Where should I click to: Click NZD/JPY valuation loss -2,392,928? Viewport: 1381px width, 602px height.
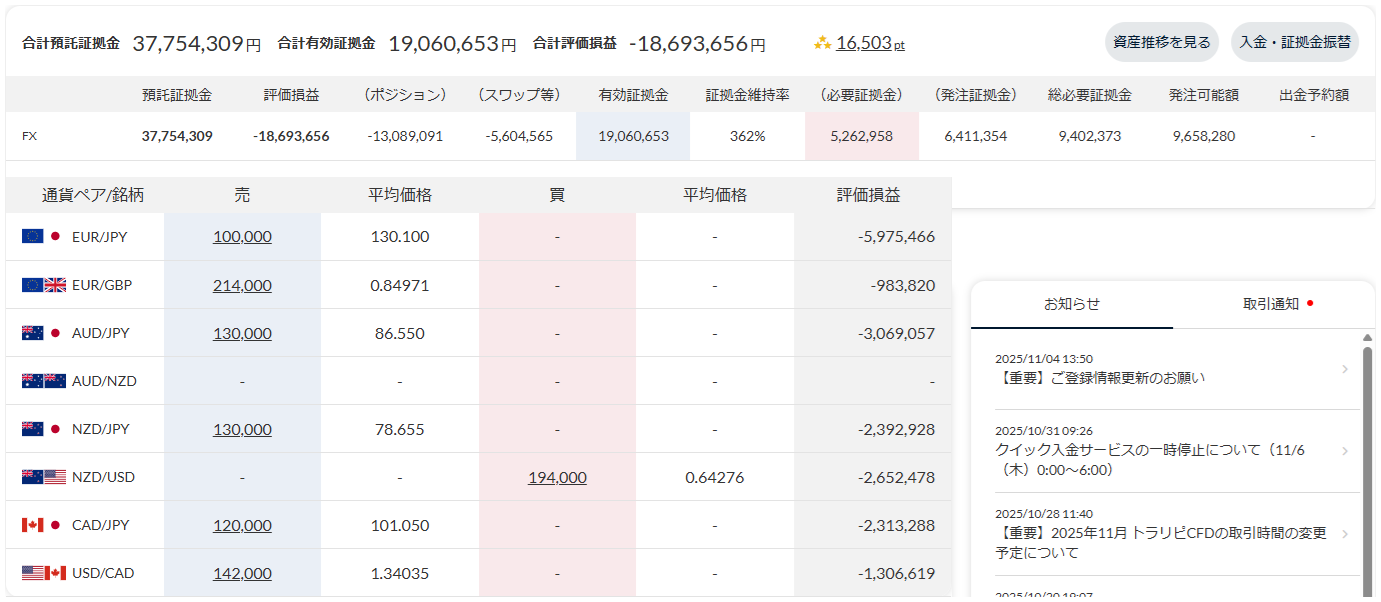(x=896, y=429)
